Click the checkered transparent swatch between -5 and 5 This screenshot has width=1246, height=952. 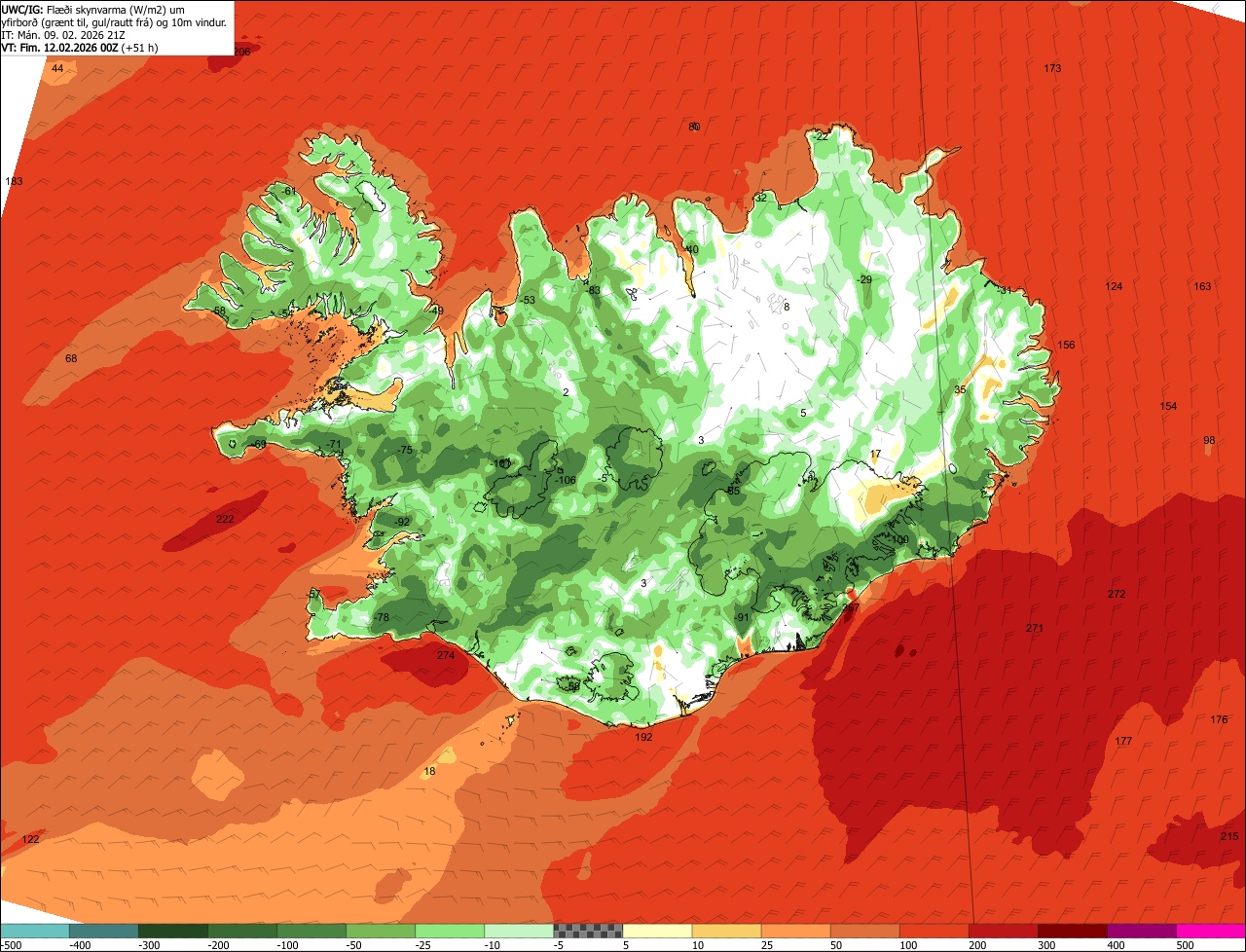click(x=588, y=931)
